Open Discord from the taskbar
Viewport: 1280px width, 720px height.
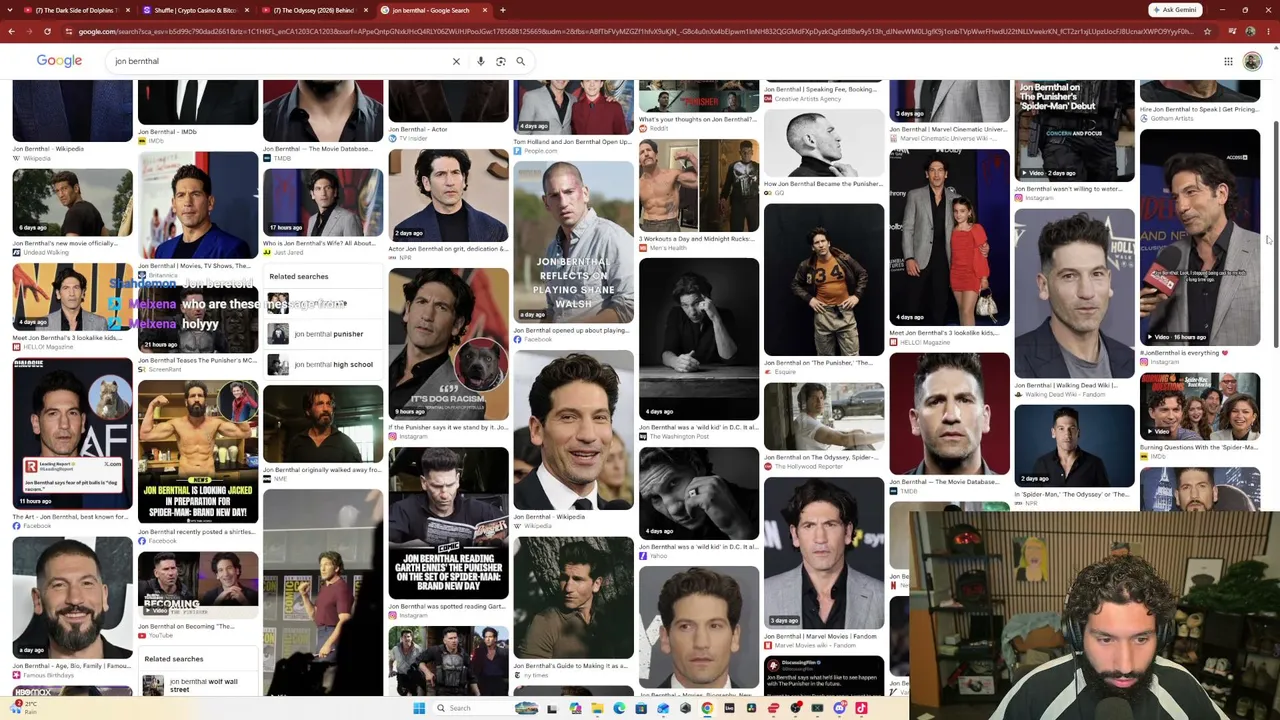point(839,708)
